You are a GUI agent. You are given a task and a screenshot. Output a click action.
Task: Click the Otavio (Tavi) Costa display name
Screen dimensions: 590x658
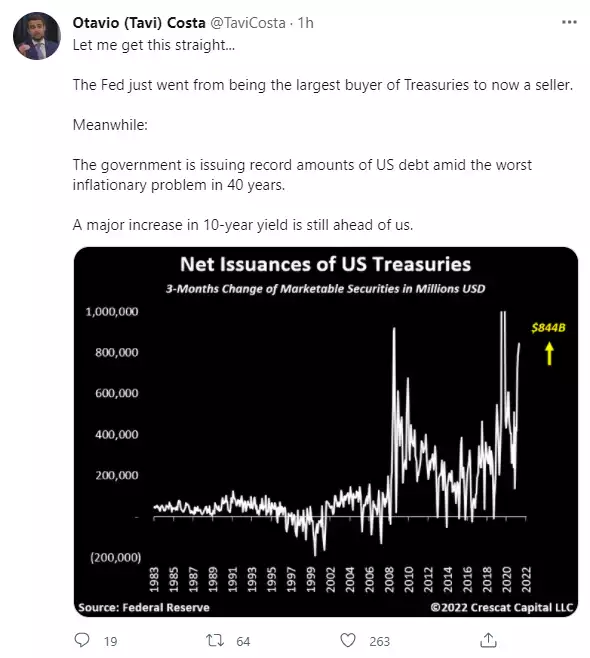pyautogui.click(x=139, y=23)
